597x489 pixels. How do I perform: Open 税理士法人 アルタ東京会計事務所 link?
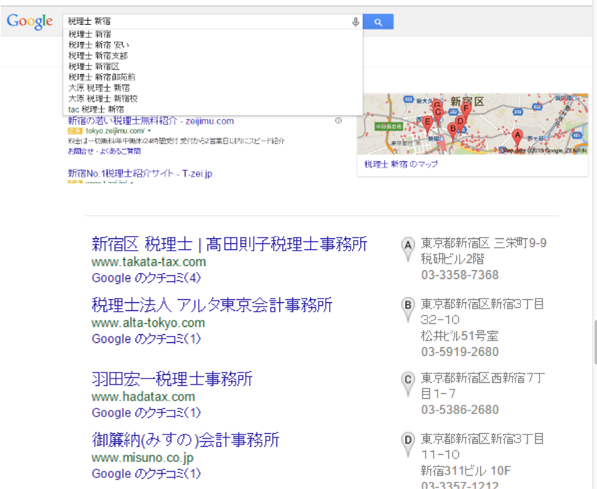coord(212,305)
